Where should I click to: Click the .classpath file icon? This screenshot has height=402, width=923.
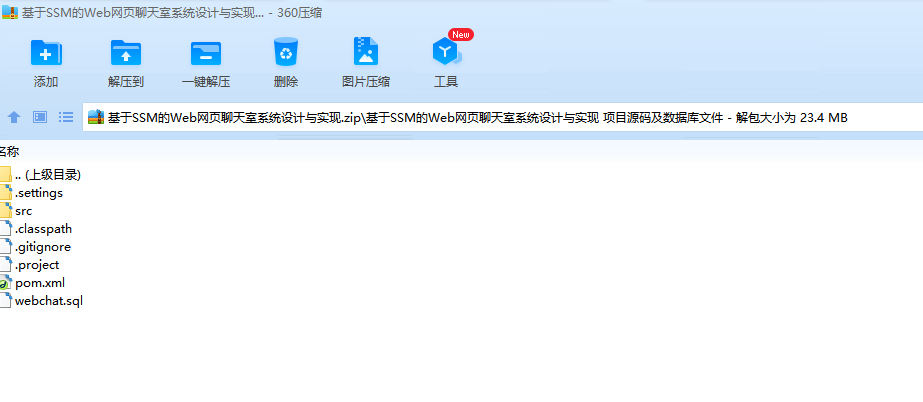click(x=5, y=229)
